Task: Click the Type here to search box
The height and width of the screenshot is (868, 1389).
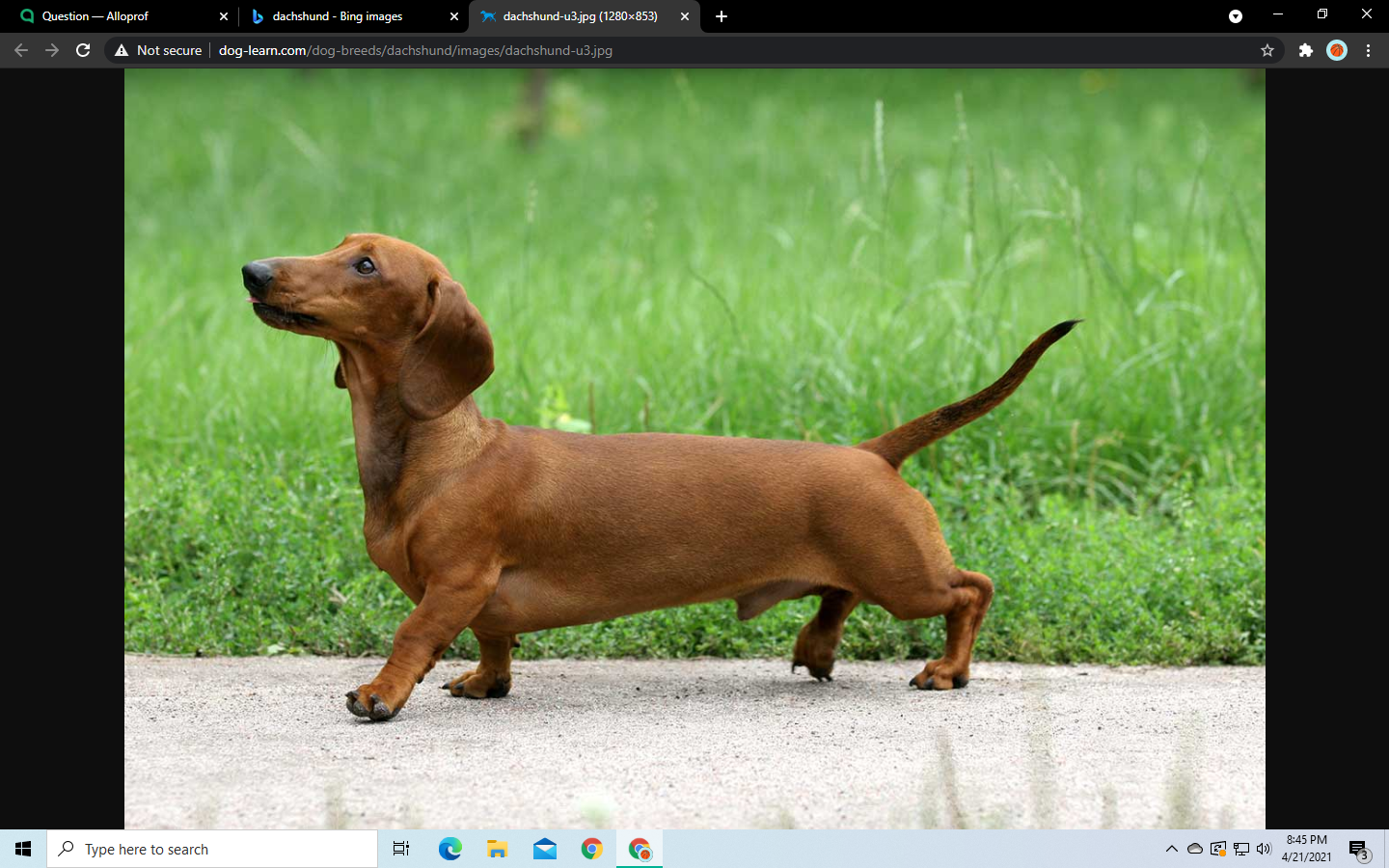Action: pyautogui.click(x=212, y=849)
